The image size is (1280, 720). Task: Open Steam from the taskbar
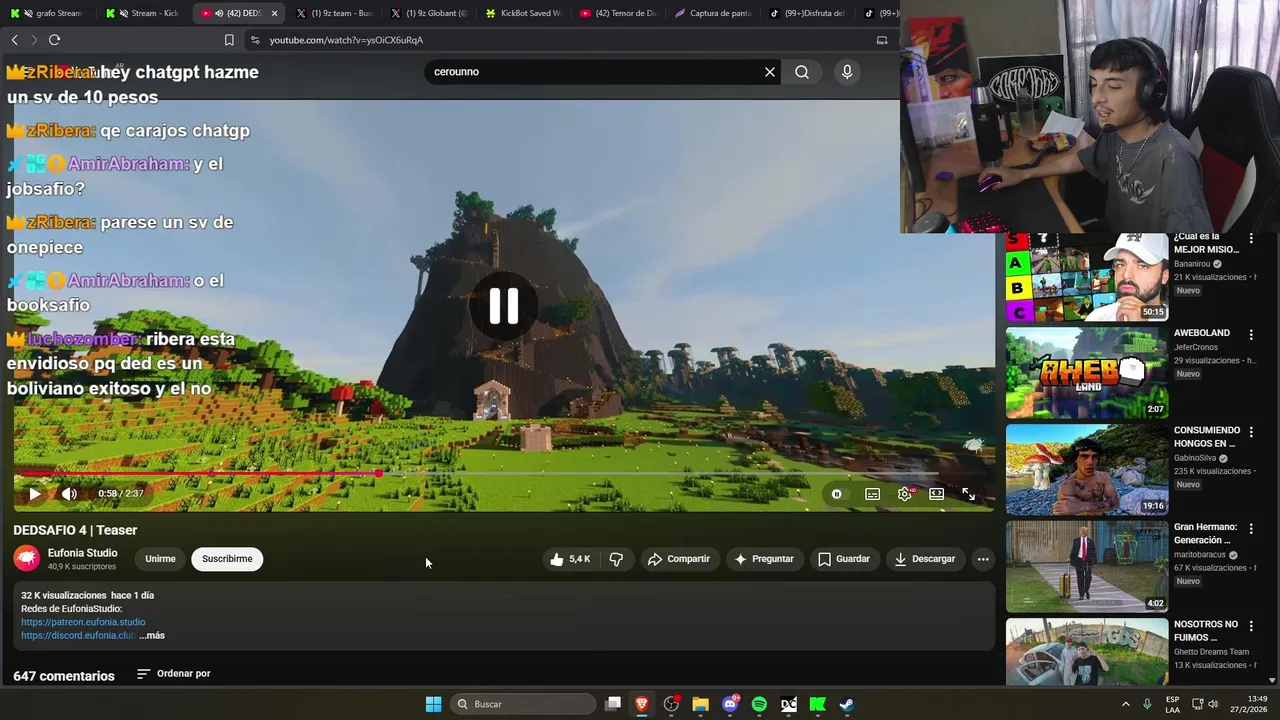[x=846, y=704]
